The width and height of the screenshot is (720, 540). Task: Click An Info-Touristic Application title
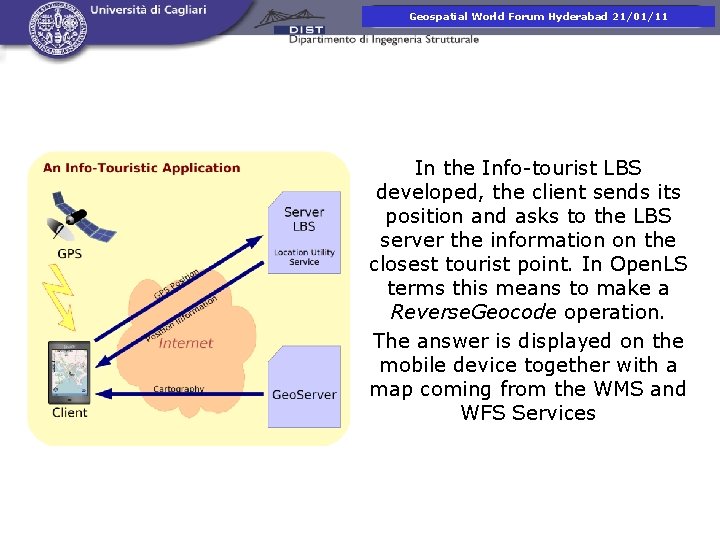pos(141,168)
